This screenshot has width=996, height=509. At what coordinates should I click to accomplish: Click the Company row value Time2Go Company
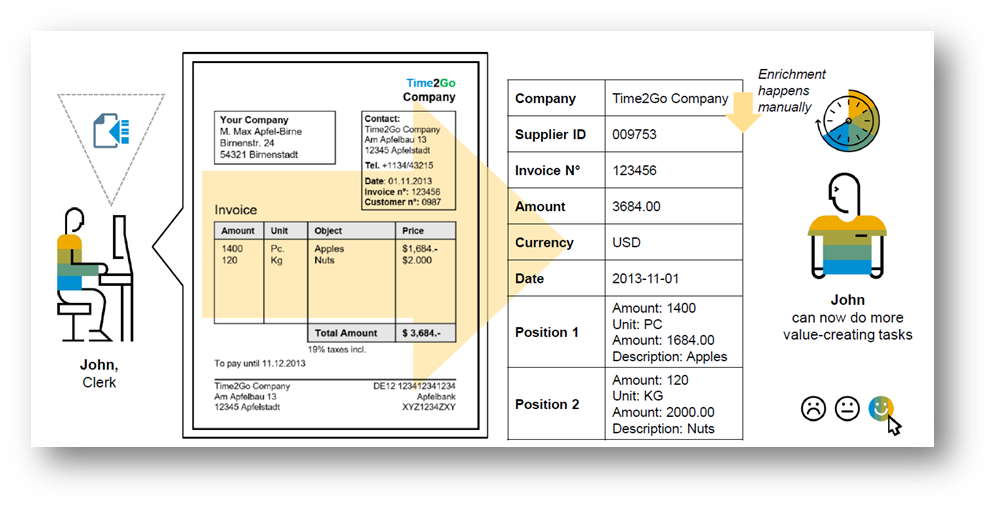pyautogui.click(x=670, y=99)
